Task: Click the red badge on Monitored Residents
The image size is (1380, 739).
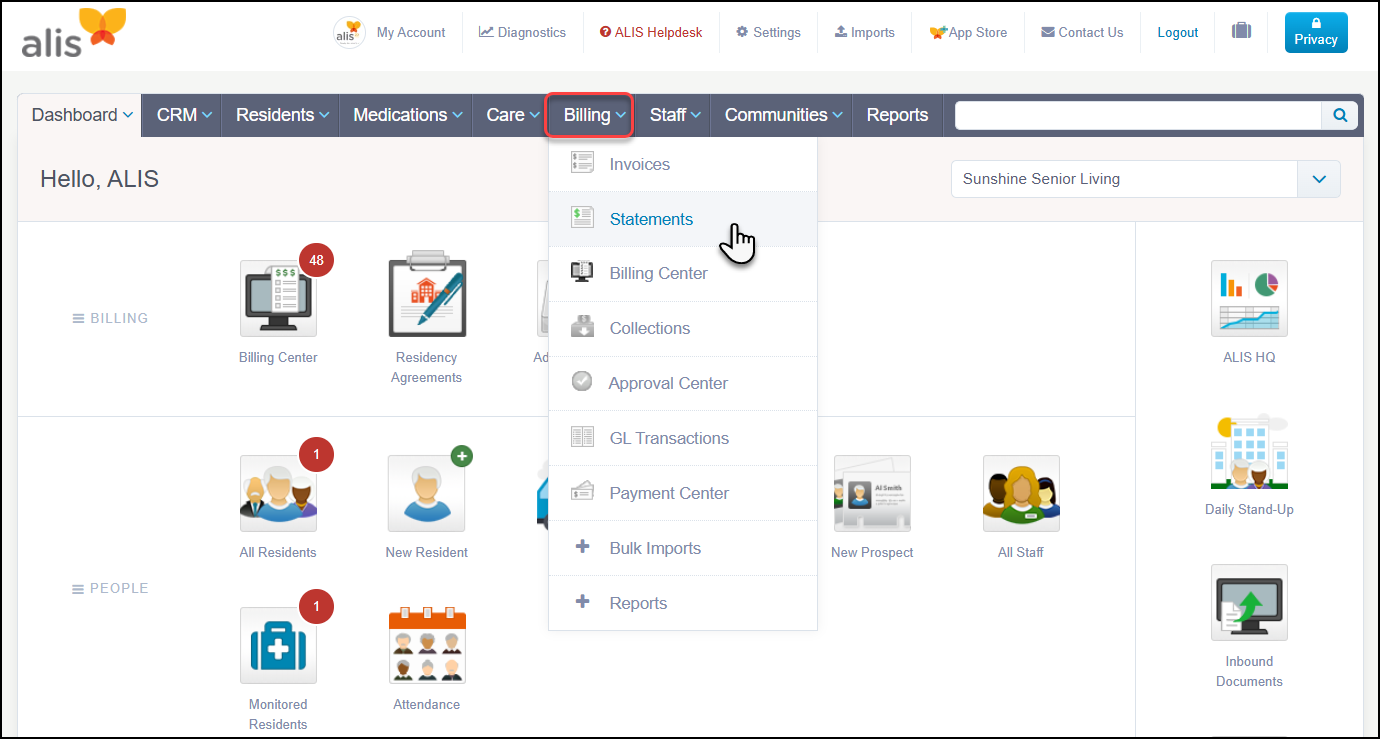Action: click(316, 606)
